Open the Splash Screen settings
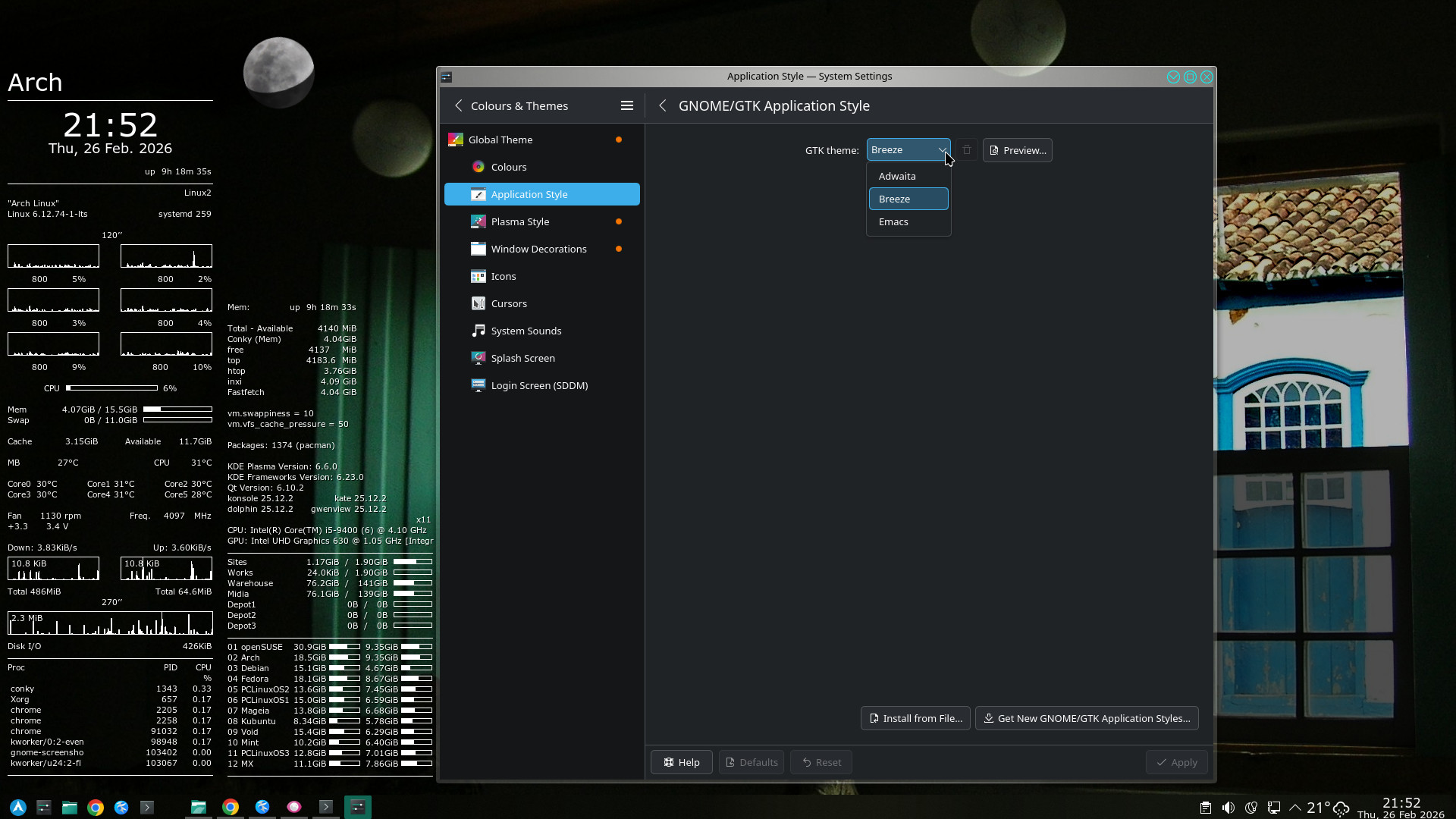 pyautogui.click(x=522, y=359)
